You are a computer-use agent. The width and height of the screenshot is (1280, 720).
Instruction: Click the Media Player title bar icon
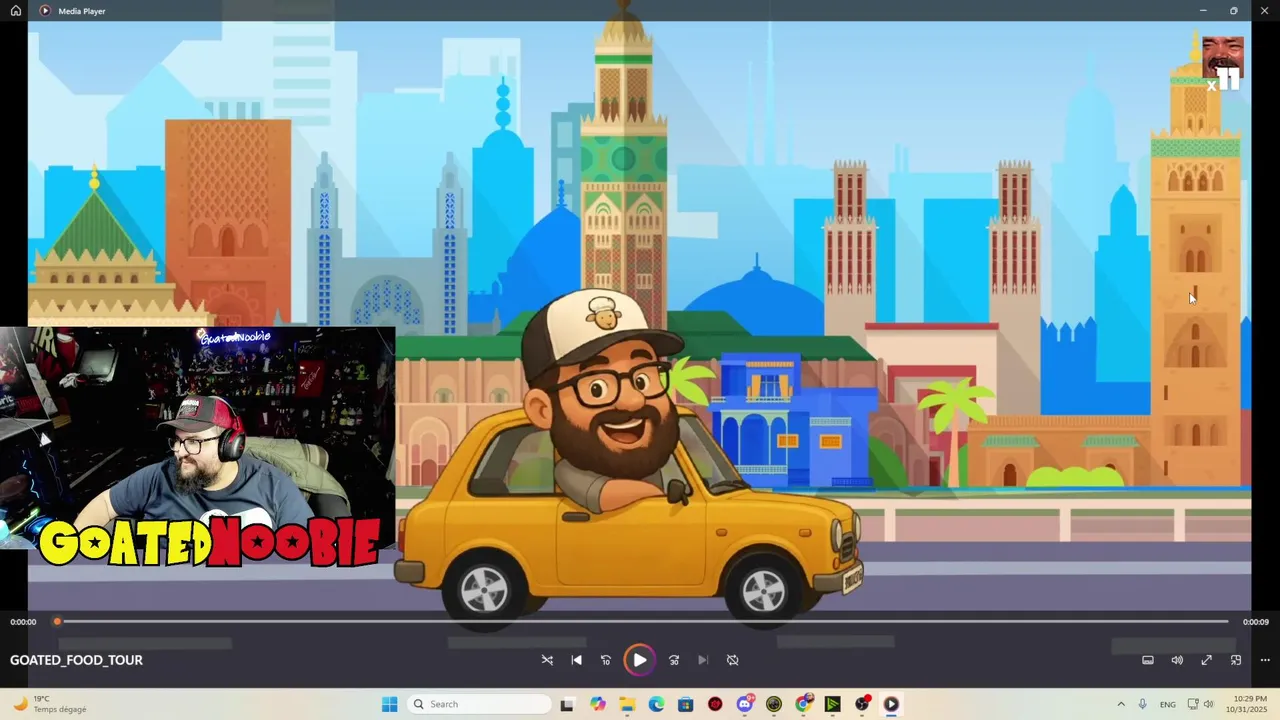click(x=45, y=11)
